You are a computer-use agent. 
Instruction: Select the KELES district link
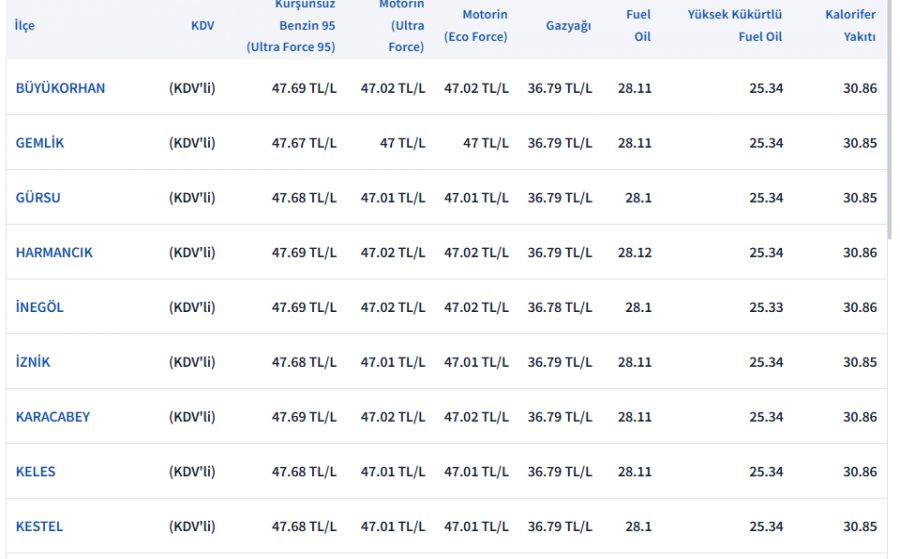(36, 472)
